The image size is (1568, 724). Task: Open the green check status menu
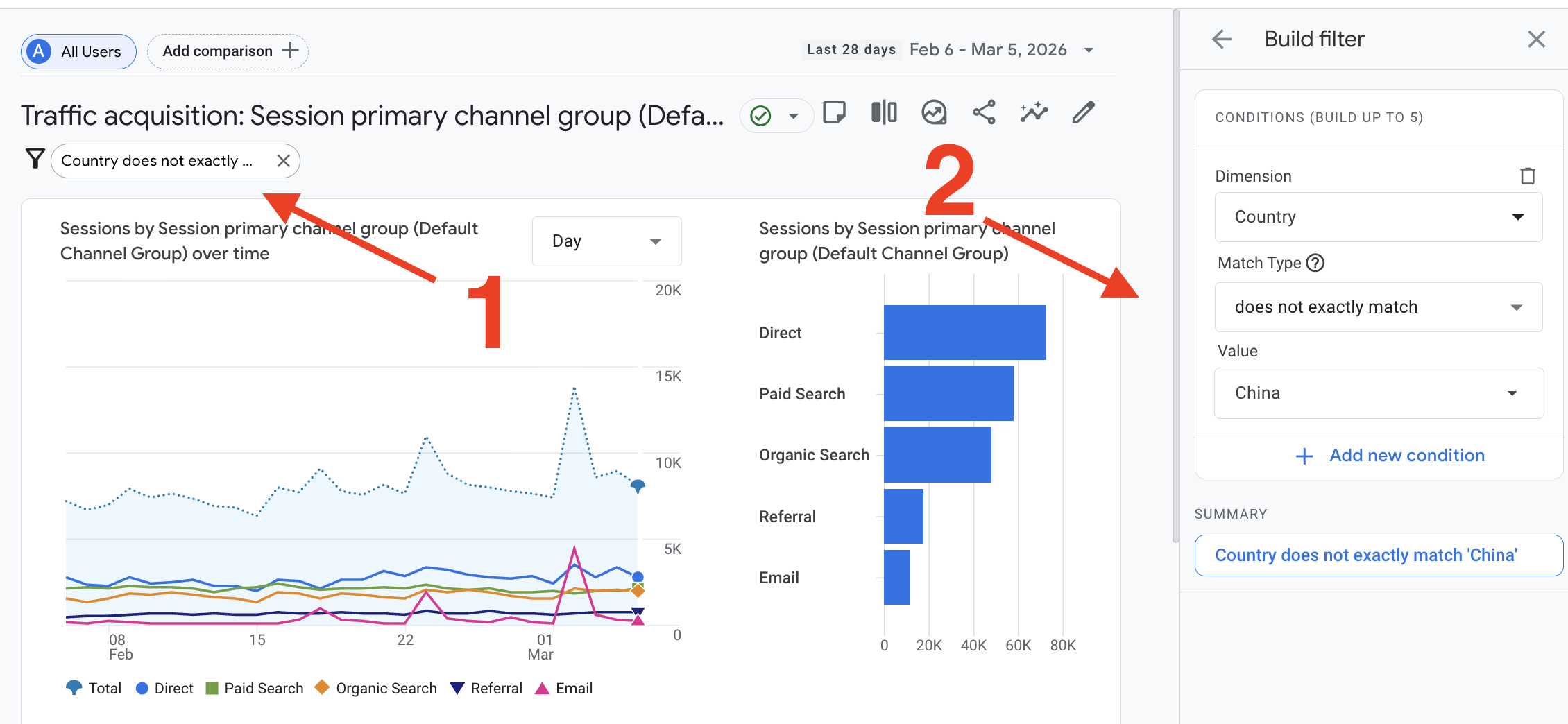tap(776, 116)
